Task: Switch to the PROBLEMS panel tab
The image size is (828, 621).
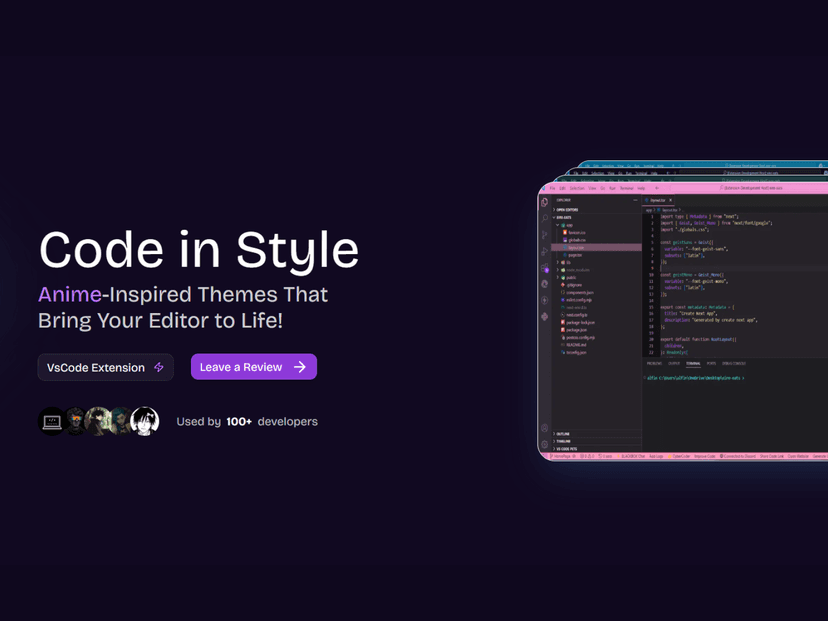Action: [654, 364]
